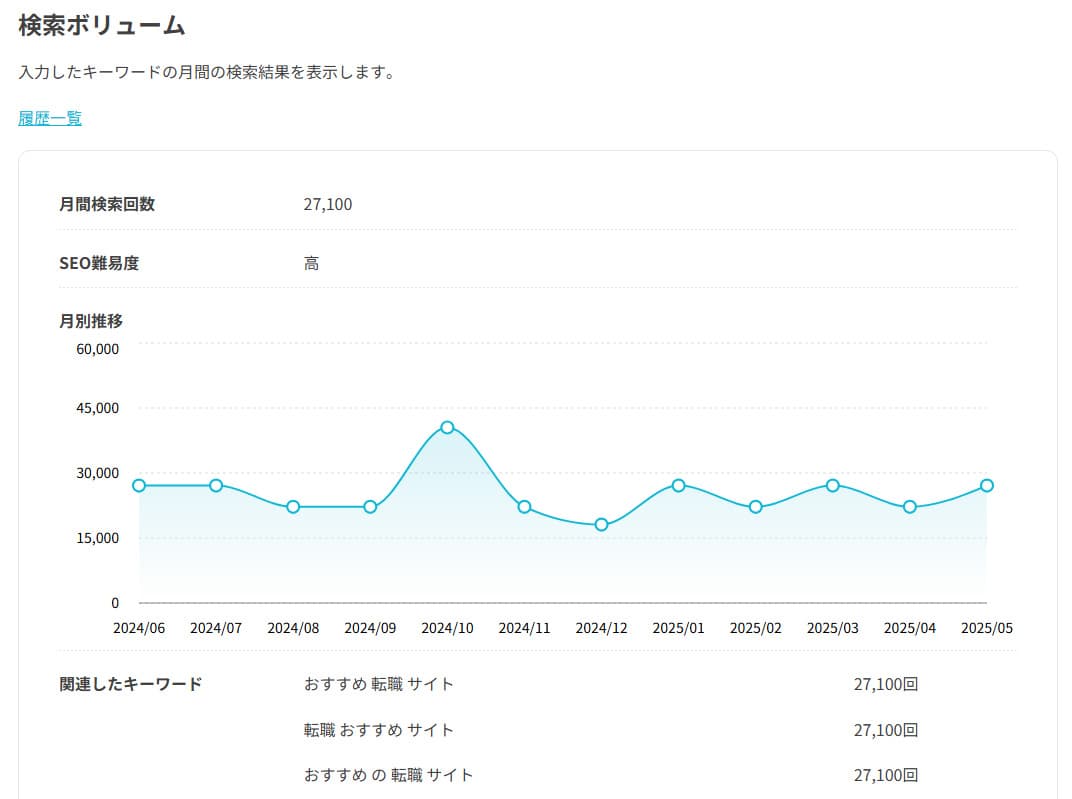Click the 2025/05 final data point
Screen dimensions: 1072x799
[x=987, y=485]
